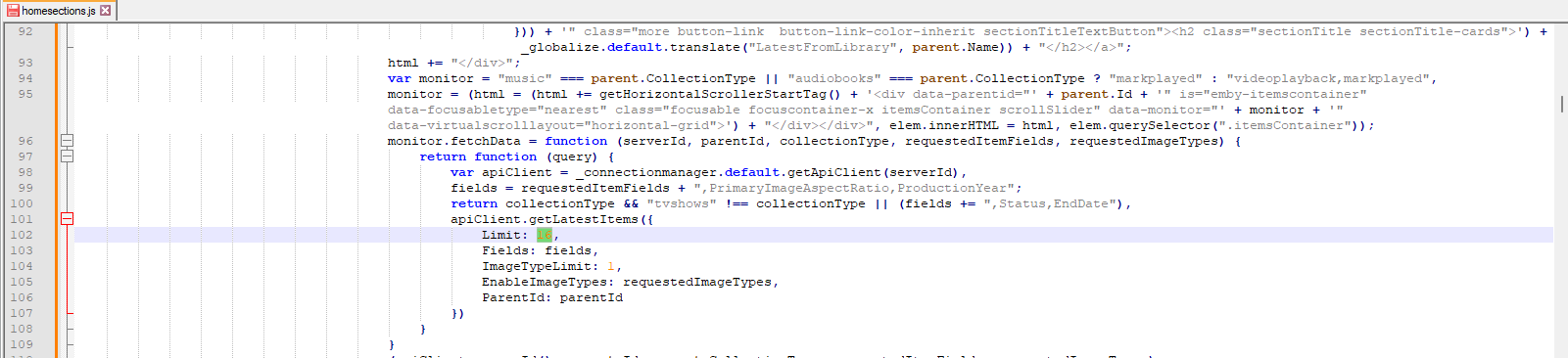The width and height of the screenshot is (1568, 358).
Task: Select the highlighted Limit value 16
Action: pyautogui.click(x=544, y=235)
